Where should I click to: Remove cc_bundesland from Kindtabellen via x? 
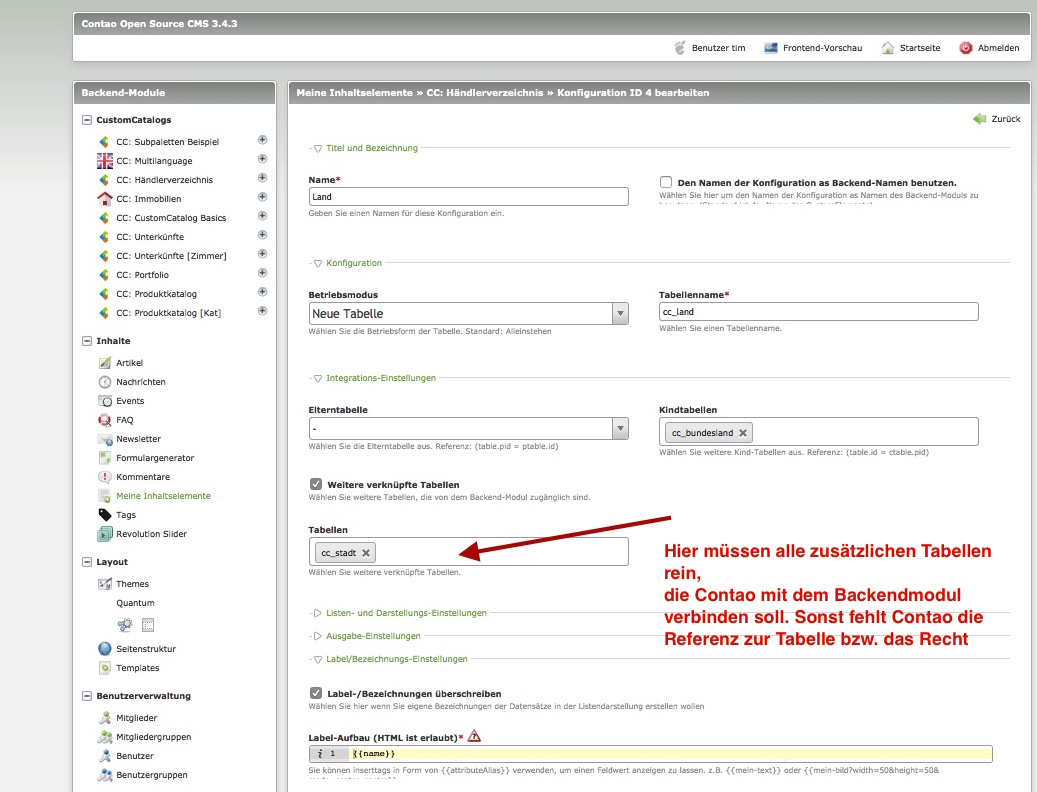click(743, 433)
